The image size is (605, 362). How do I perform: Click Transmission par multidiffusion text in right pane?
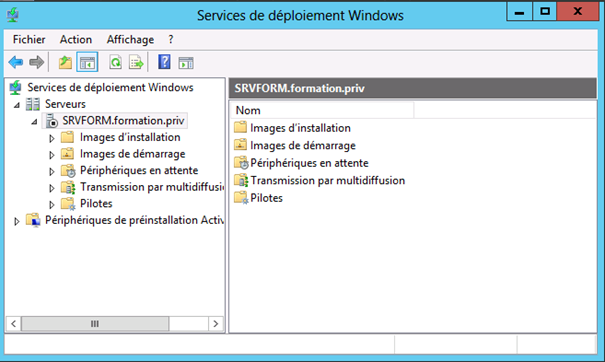coord(328,180)
